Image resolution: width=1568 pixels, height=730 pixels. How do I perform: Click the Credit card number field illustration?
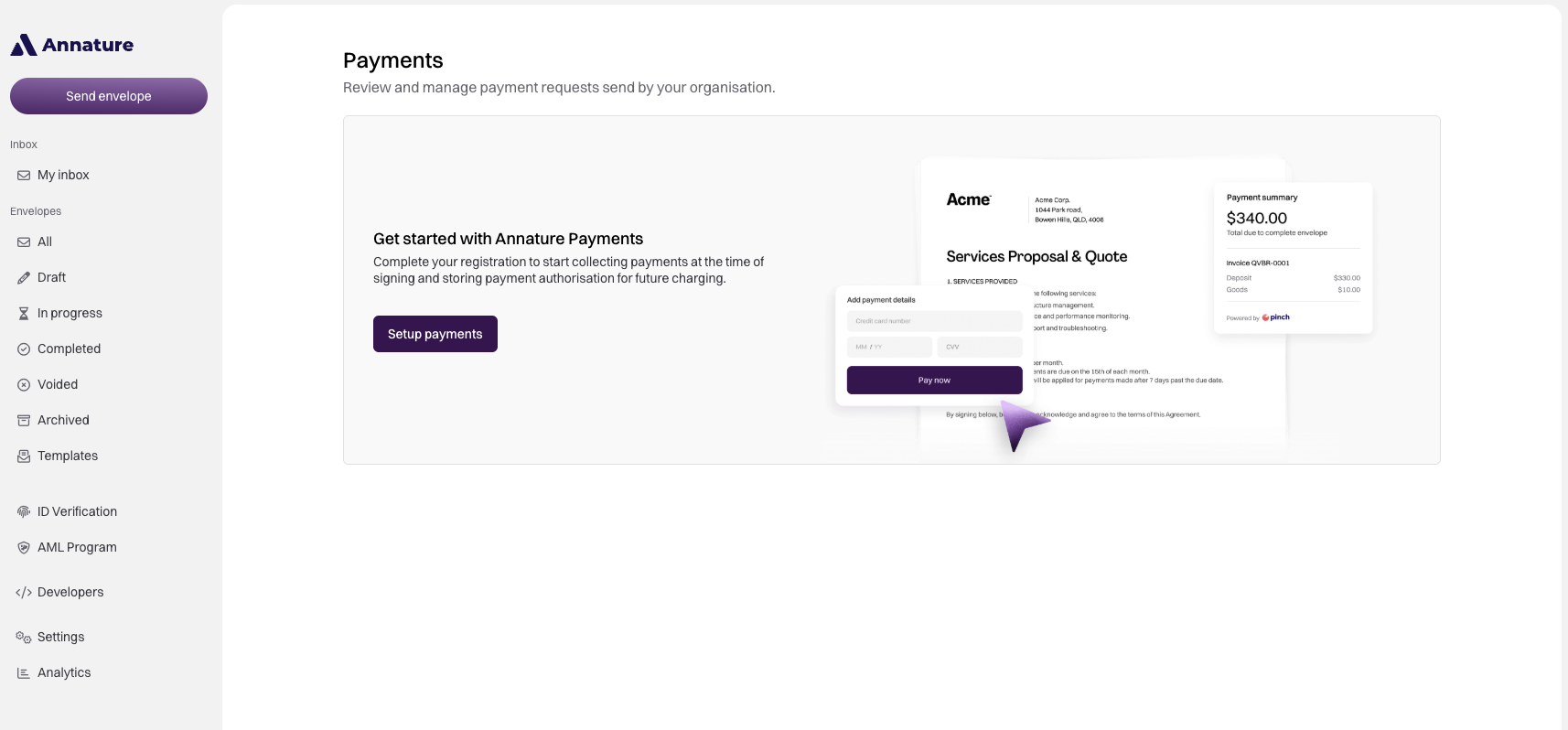[934, 321]
